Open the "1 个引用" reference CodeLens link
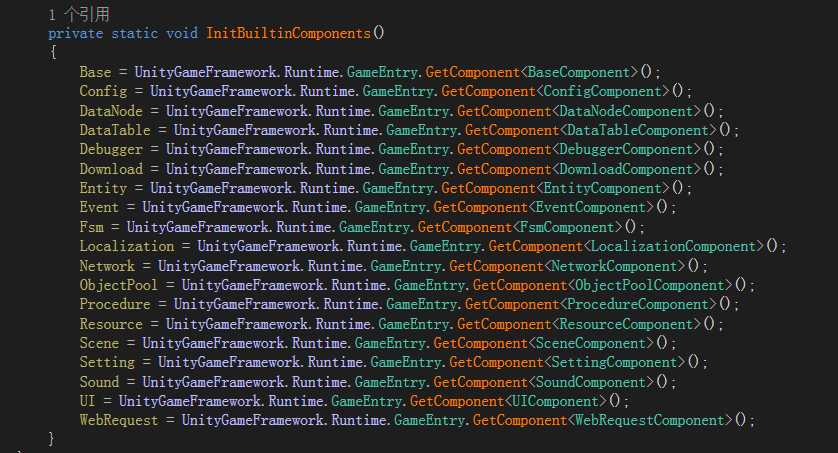 (79, 14)
